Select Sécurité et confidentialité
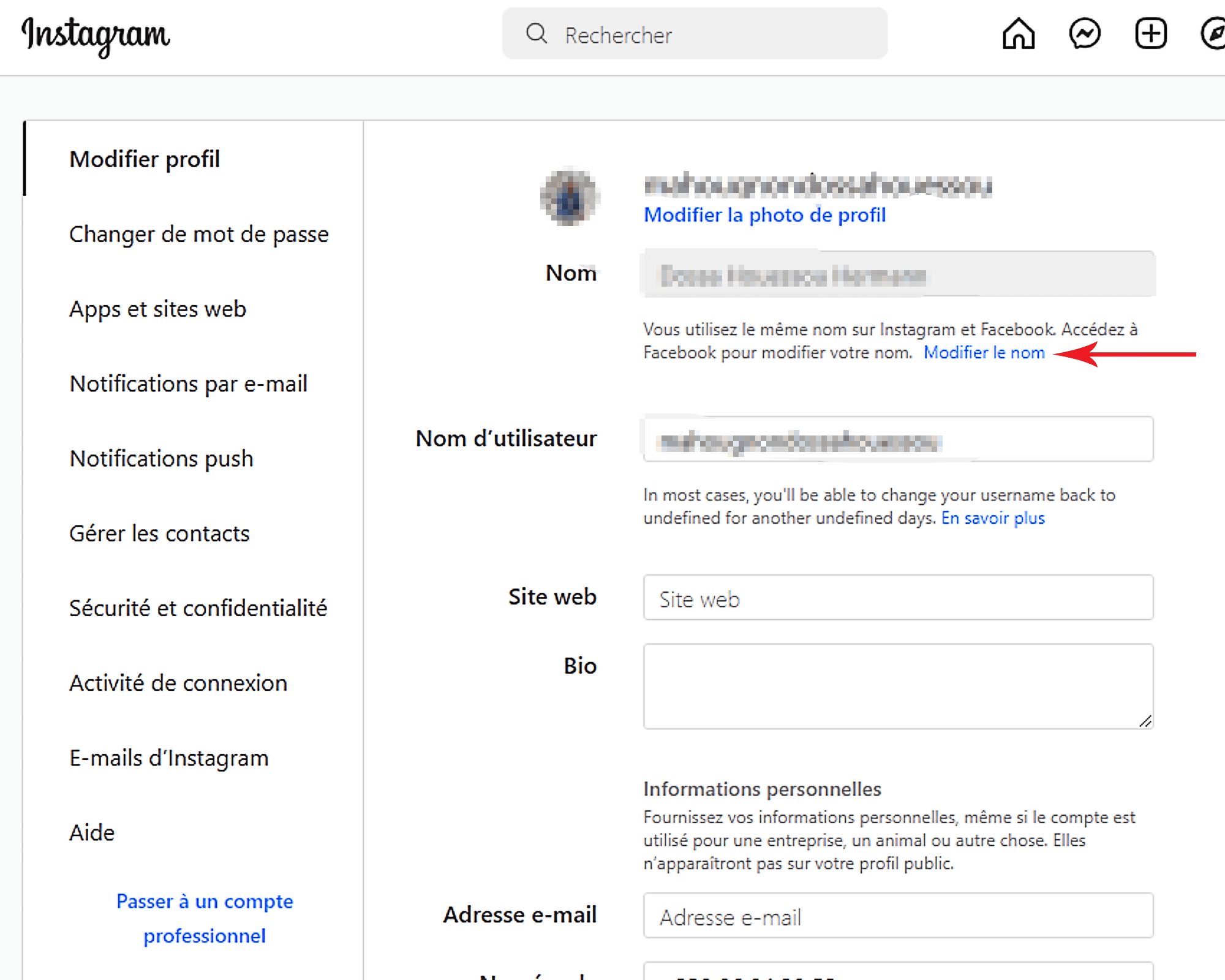This screenshot has height=980, width=1225. click(198, 608)
